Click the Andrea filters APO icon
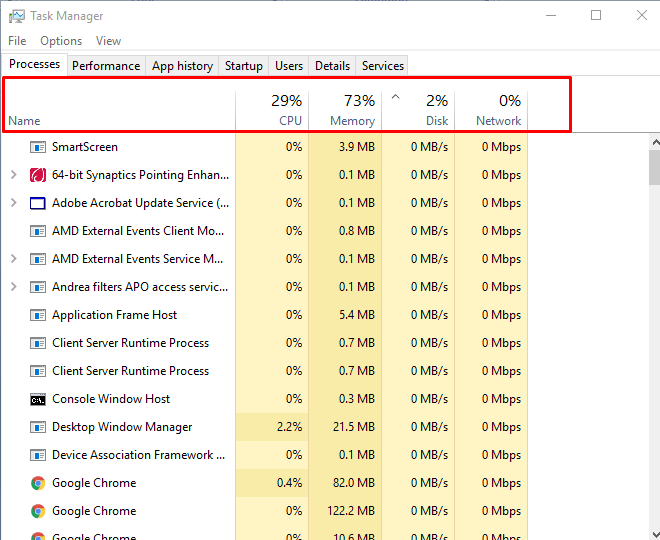The image size is (660, 540). pos(38,287)
